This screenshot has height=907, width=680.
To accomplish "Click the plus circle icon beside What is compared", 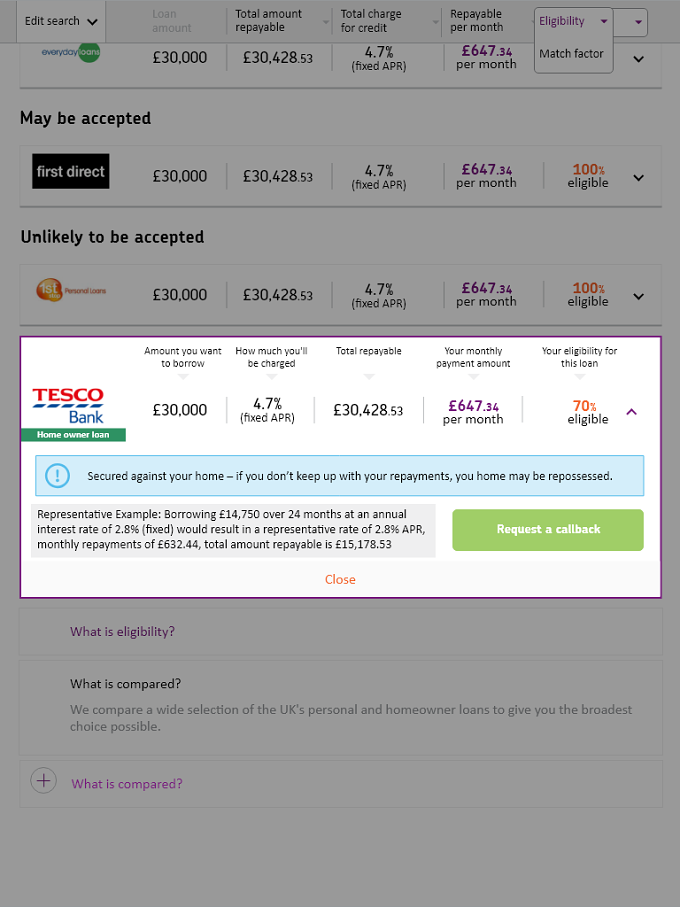I will [x=43, y=780].
